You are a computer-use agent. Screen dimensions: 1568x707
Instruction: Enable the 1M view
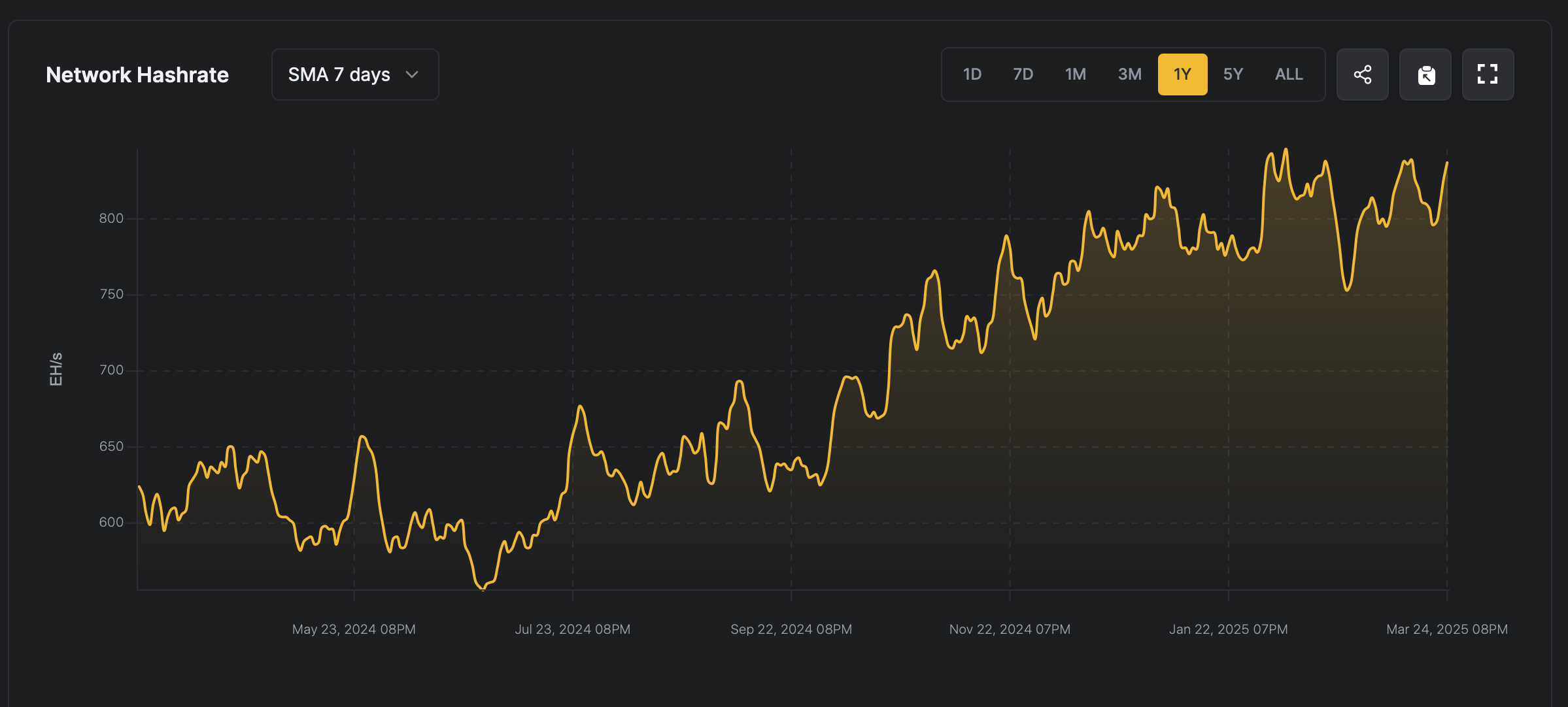click(x=1076, y=74)
